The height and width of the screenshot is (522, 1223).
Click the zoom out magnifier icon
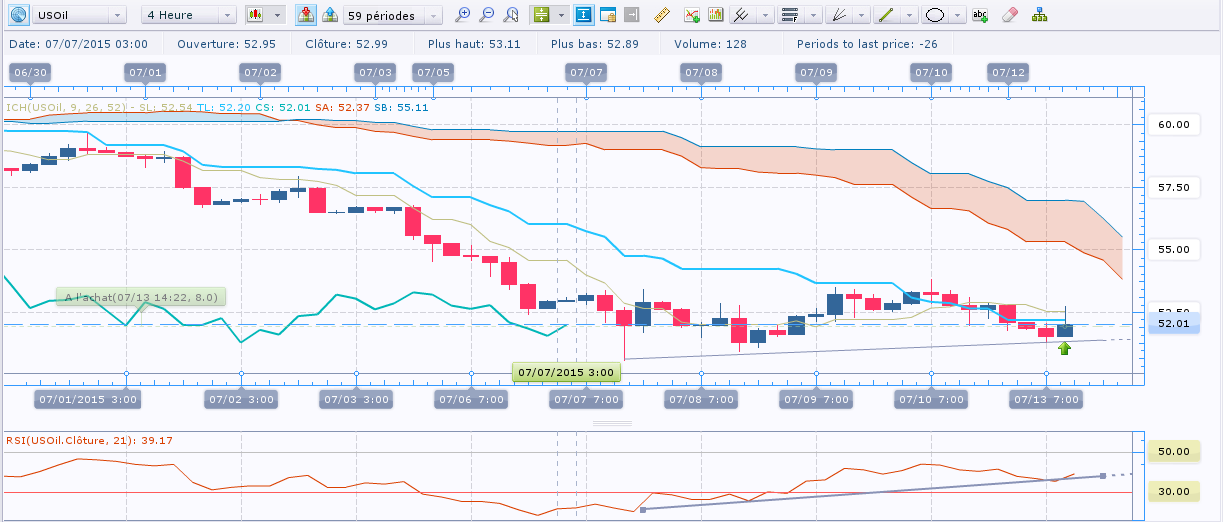click(x=486, y=15)
